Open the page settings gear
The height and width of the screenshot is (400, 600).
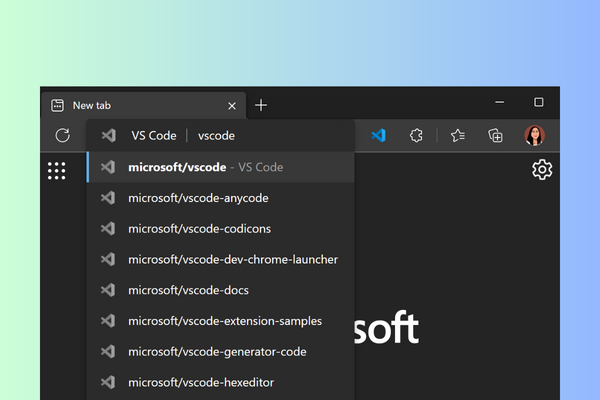[542, 170]
